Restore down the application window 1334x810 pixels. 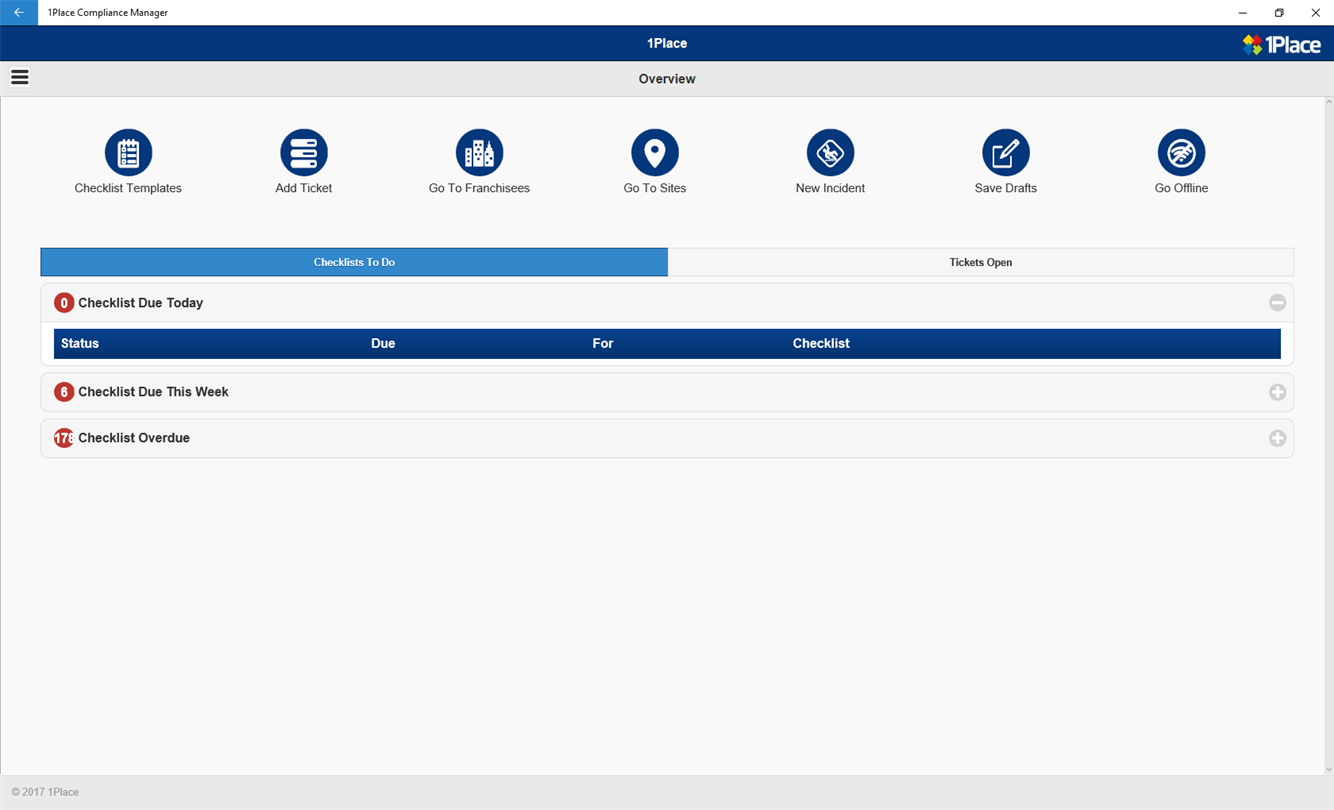pos(1279,12)
